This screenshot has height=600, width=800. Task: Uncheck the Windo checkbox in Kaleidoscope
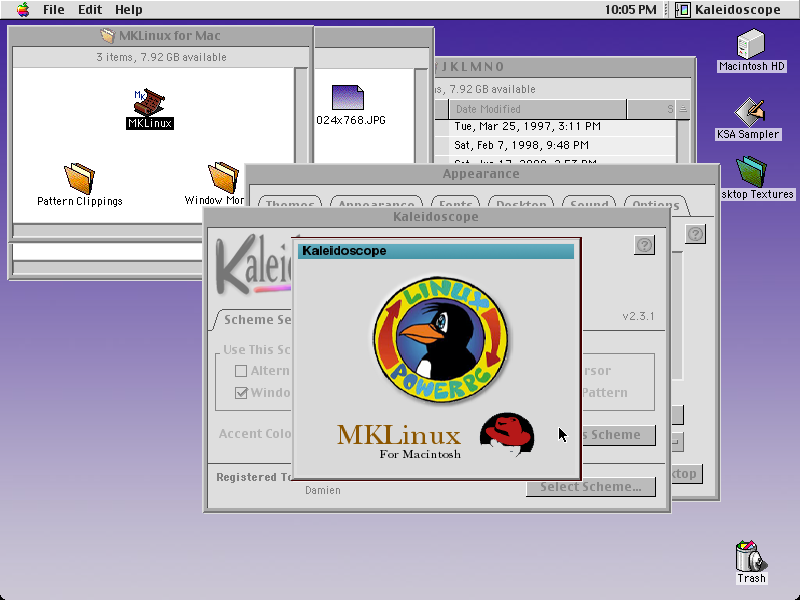coord(241,393)
